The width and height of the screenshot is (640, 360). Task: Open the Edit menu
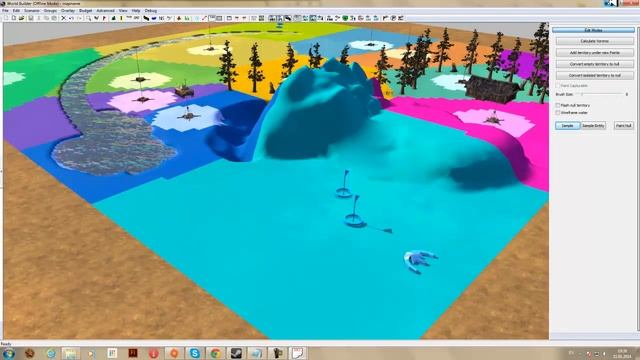coord(16,11)
